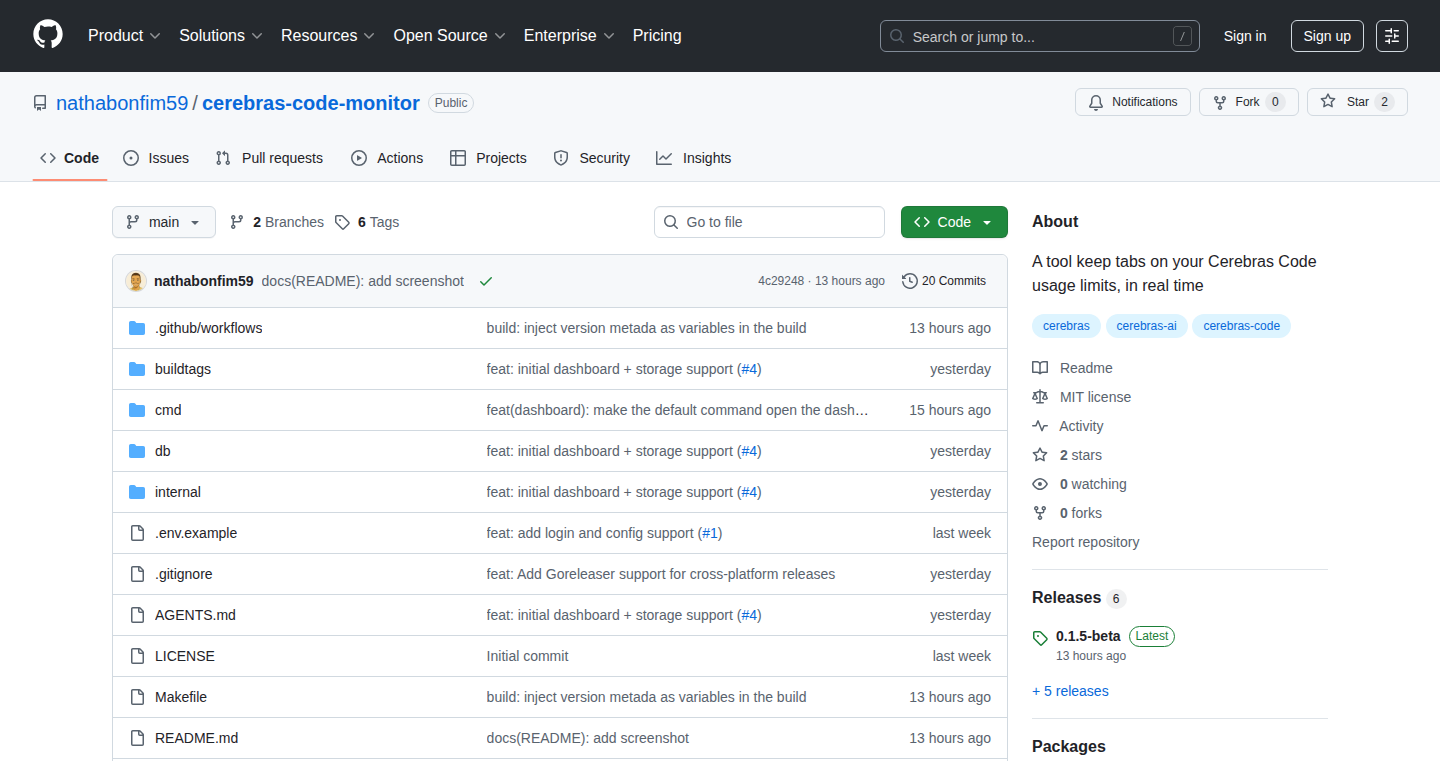Expand the Solutions menu
Image resolution: width=1440 pixels, height=761 pixels.
pyautogui.click(x=221, y=36)
